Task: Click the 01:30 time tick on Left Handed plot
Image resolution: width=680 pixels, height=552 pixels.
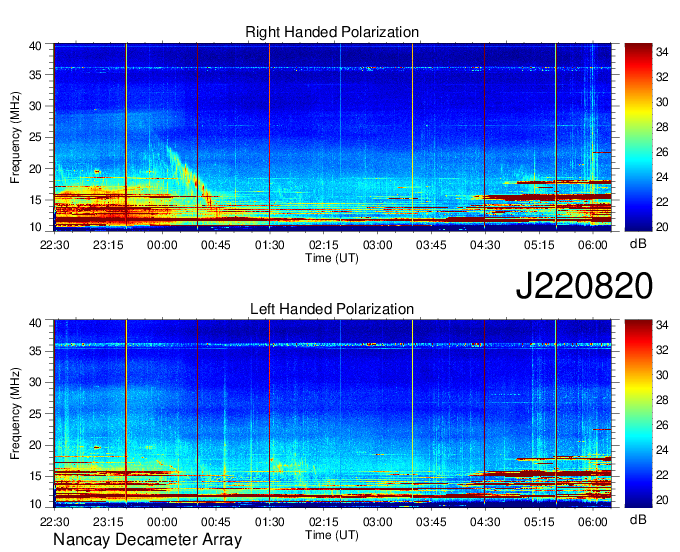Action: pyautogui.click(x=270, y=522)
